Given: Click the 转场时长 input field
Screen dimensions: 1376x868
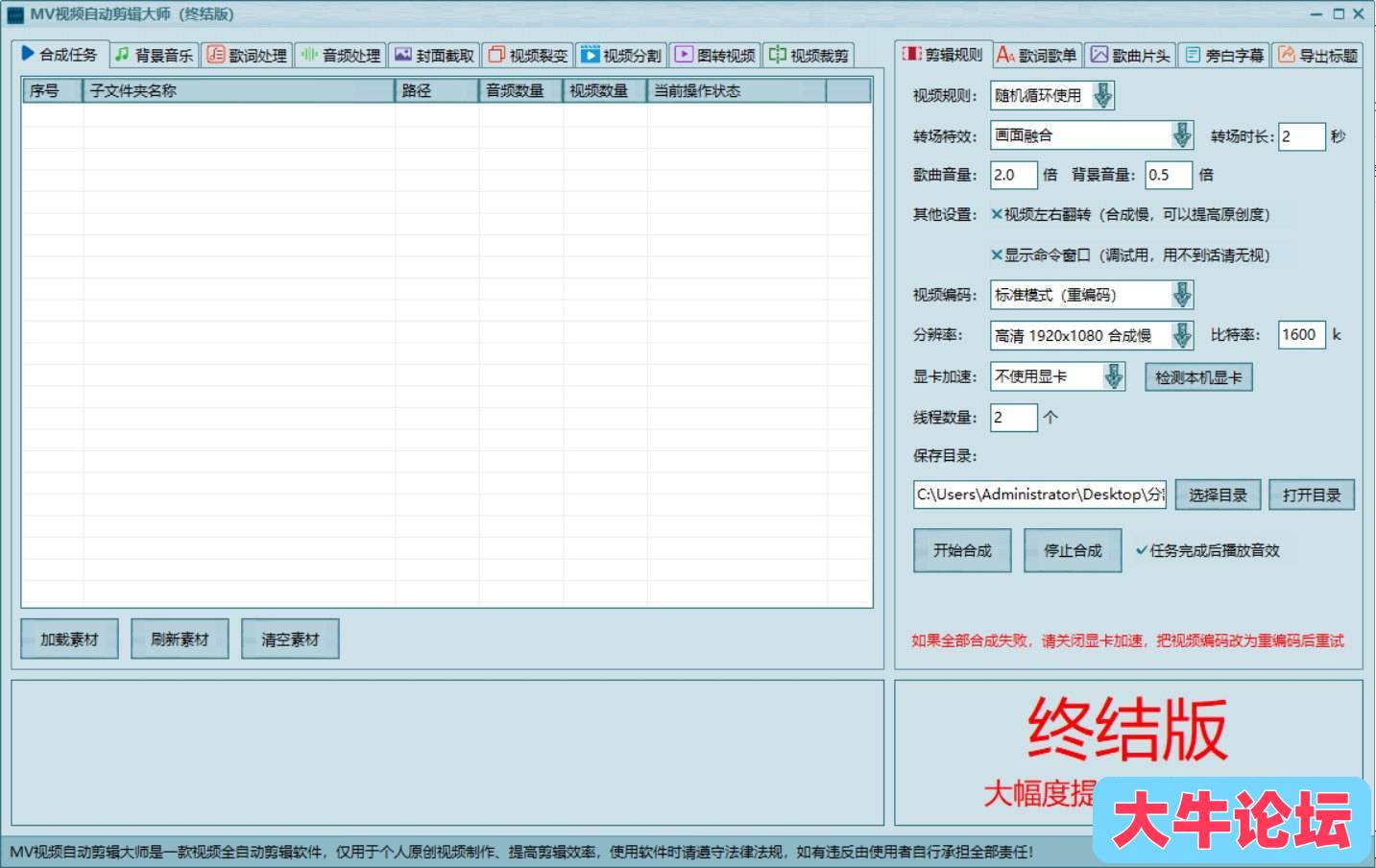Looking at the screenshot, I should pos(1302,136).
